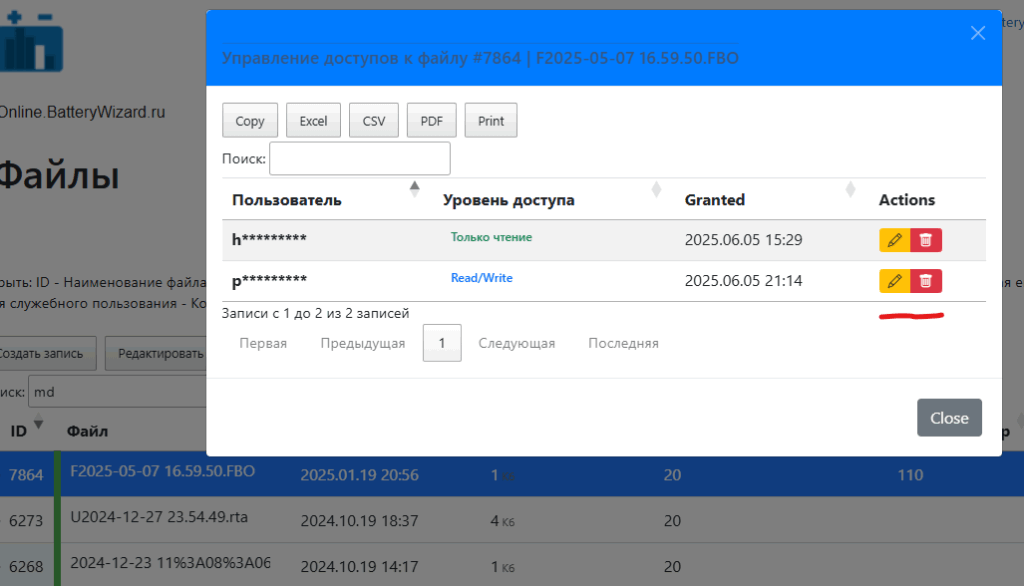Go to page 1 in pagination

pyautogui.click(x=441, y=343)
